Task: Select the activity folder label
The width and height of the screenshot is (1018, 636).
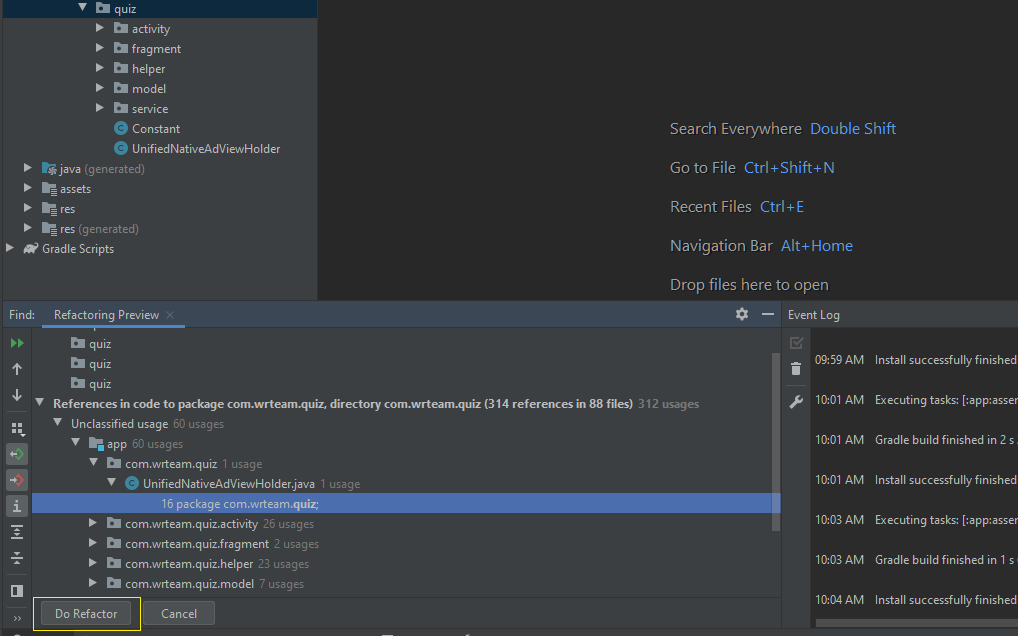Action: point(151,29)
